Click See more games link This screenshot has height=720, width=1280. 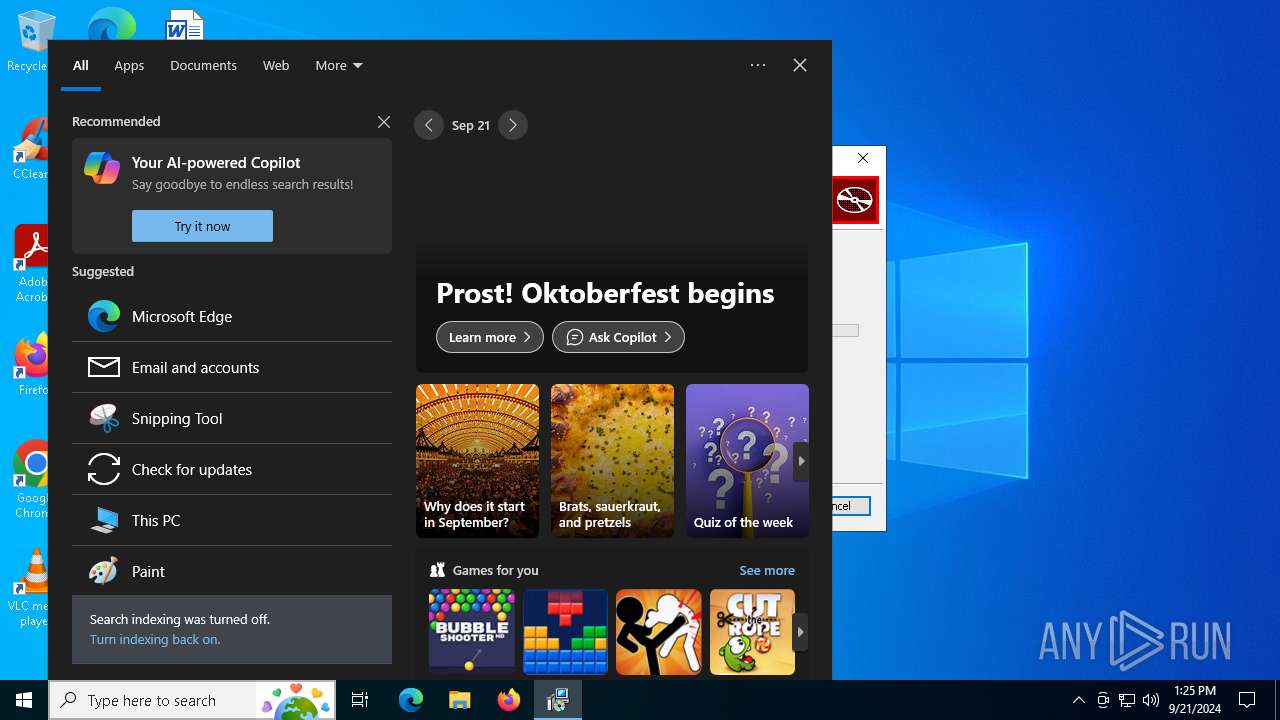click(767, 570)
